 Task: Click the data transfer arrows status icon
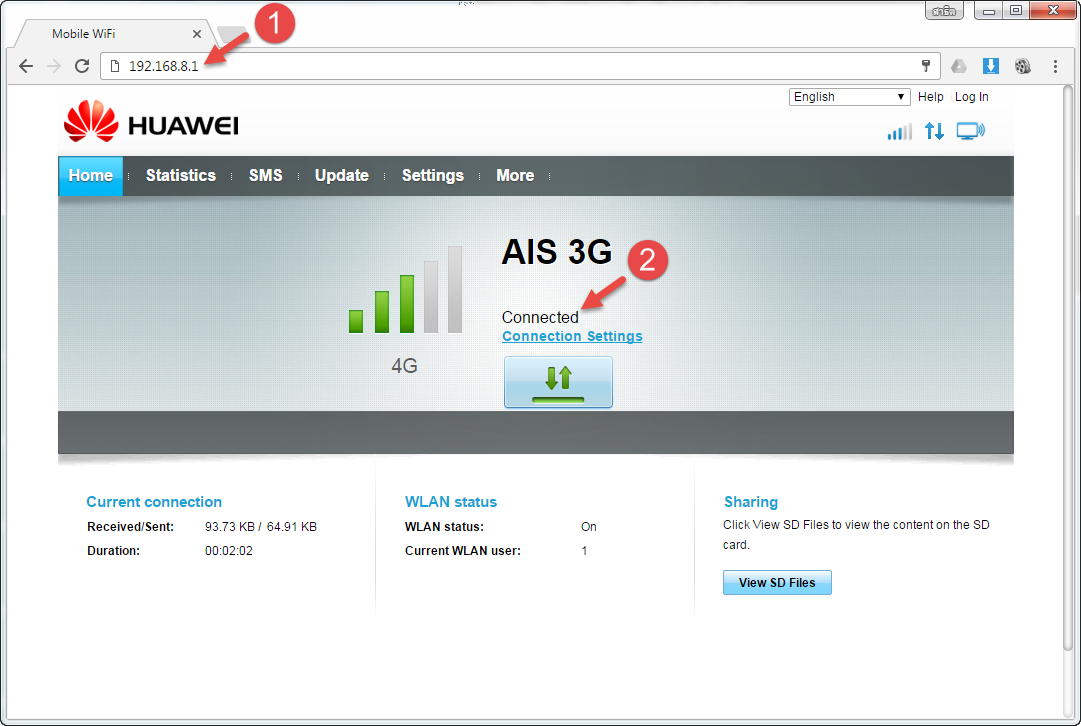(x=934, y=131)
